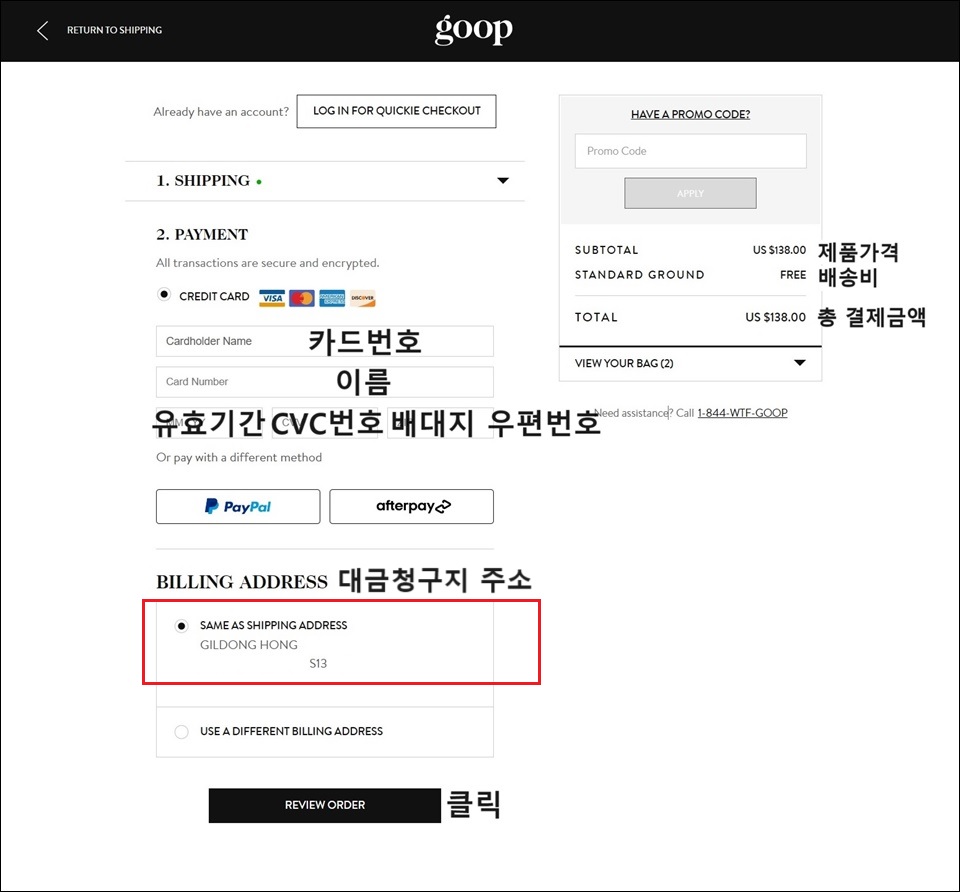Image resolution: width=960 pixels, height=892 pixels.
Task: Click the 2. PAYMENT heading
Action: pos(201,234)
